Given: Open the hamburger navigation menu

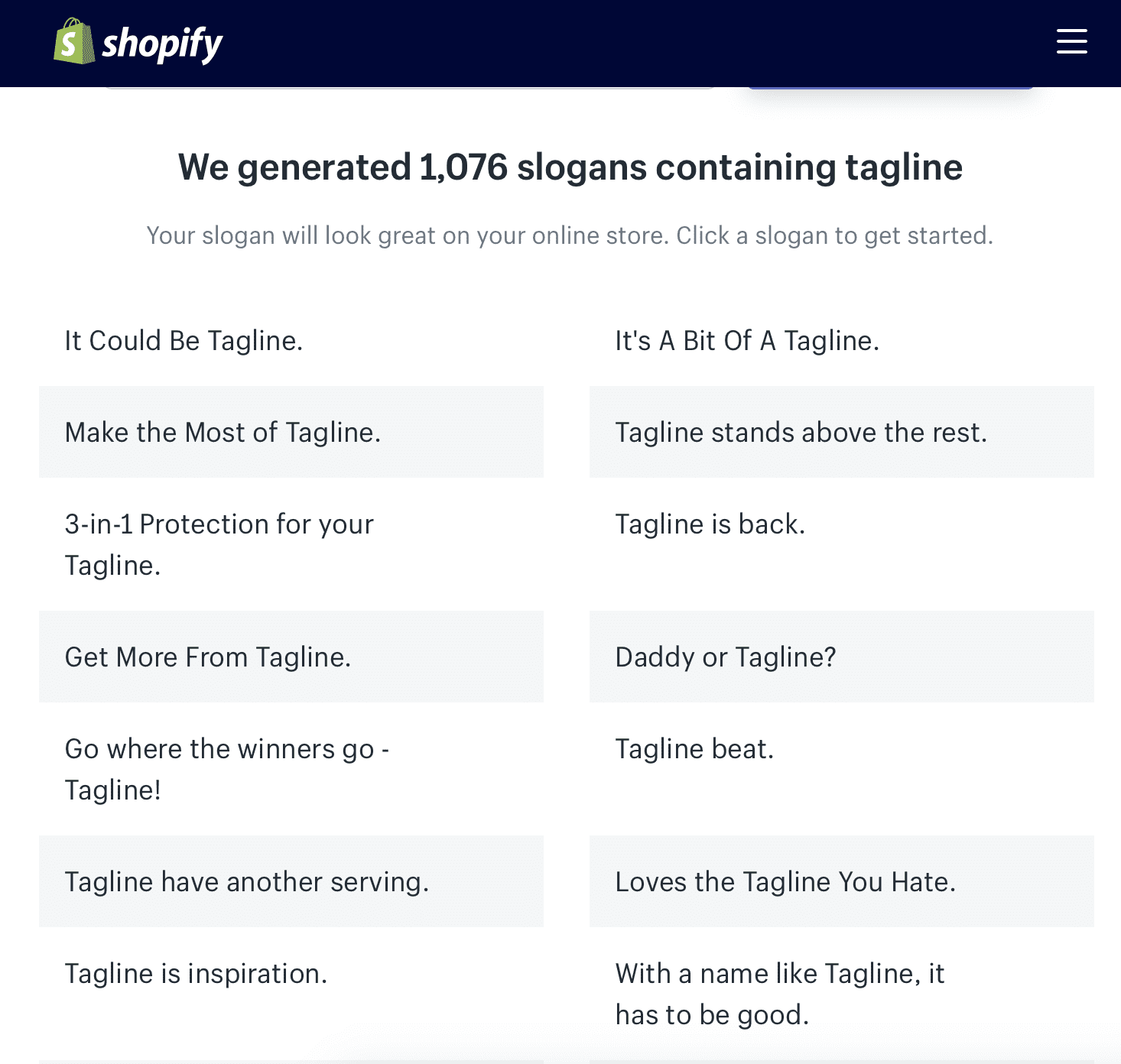Looking at the screenshot, I should click(1071, 42).
